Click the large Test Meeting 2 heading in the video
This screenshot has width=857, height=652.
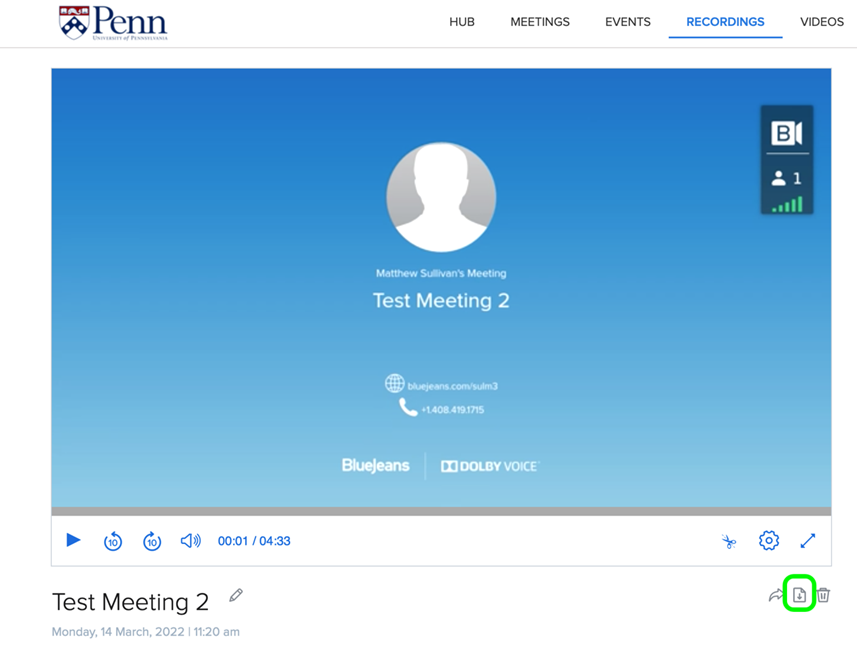(441, 301)
